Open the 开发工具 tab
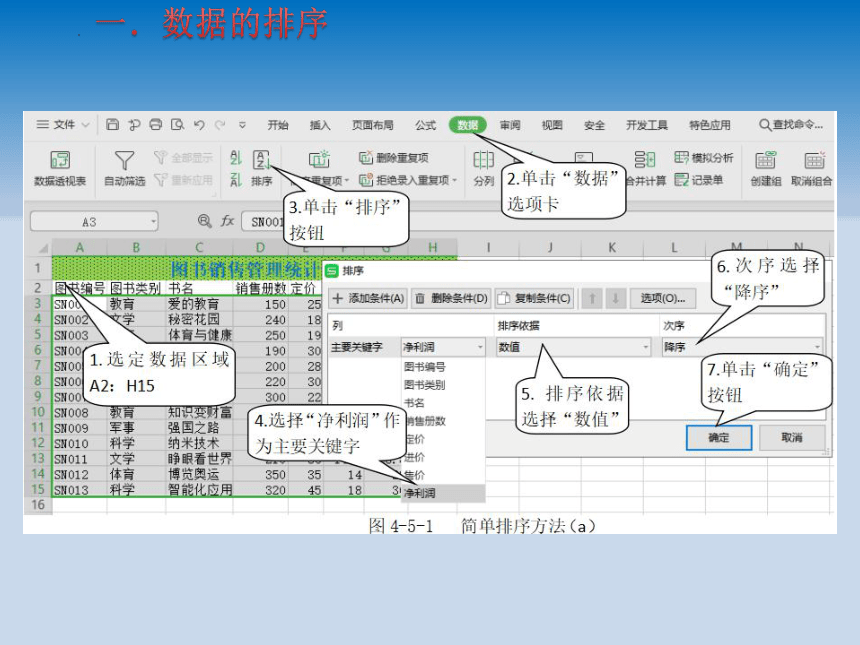Image resolution: width=860 pixels, height=645 pixels. point(647,125)
